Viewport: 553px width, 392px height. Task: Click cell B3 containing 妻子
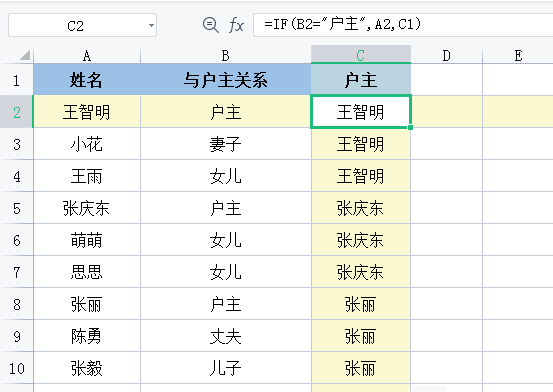tap(226, 144)
